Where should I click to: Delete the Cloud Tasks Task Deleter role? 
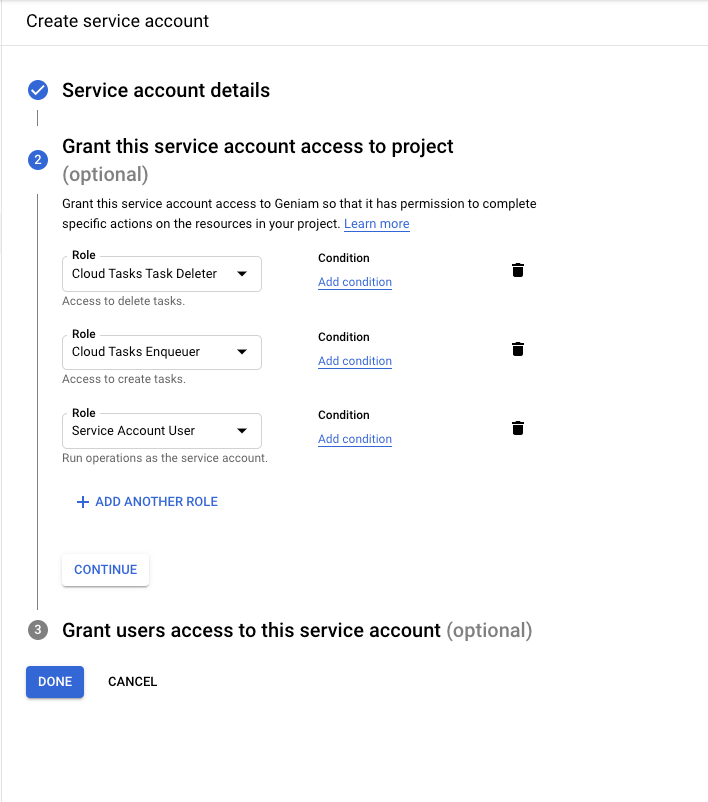pos(517,270)
